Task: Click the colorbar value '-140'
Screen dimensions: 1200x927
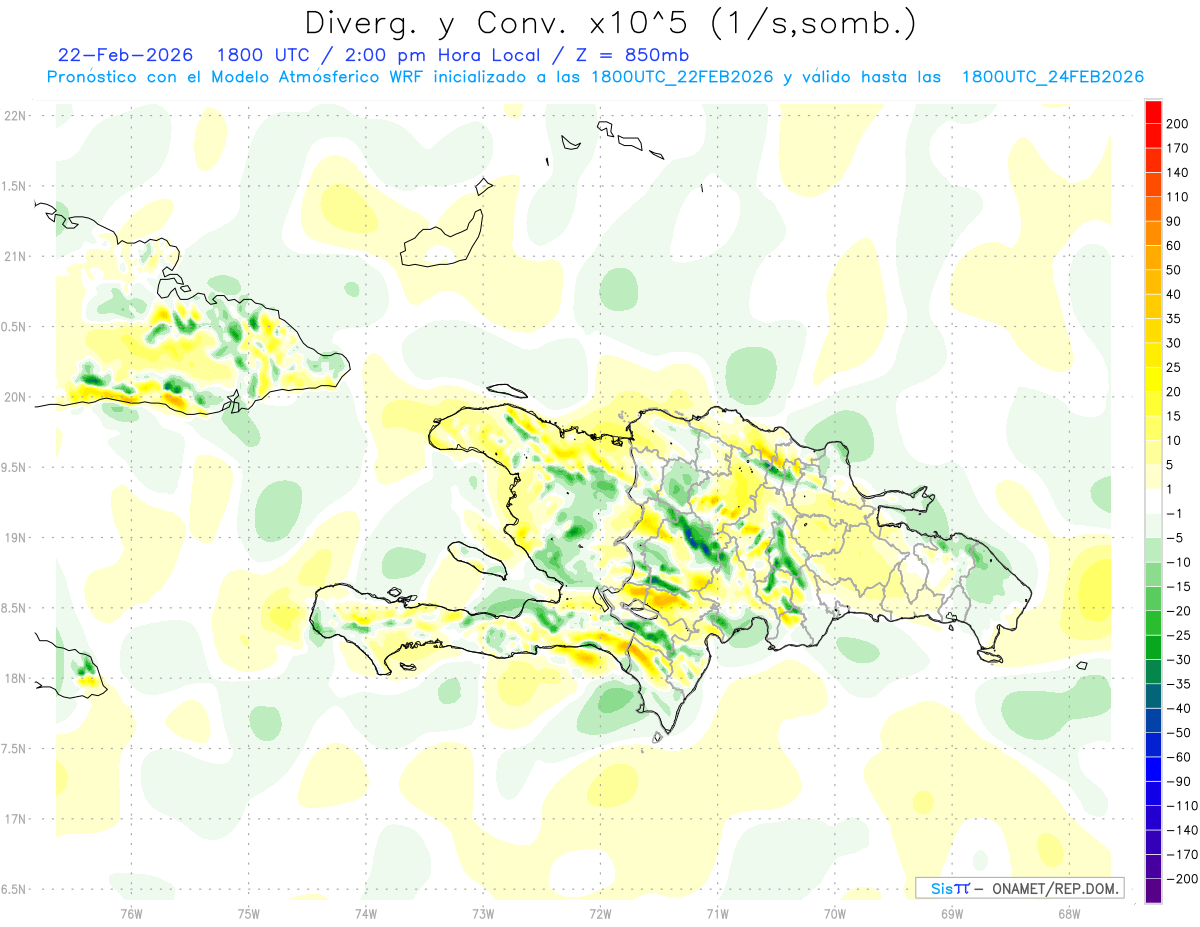Action: 1183,831
